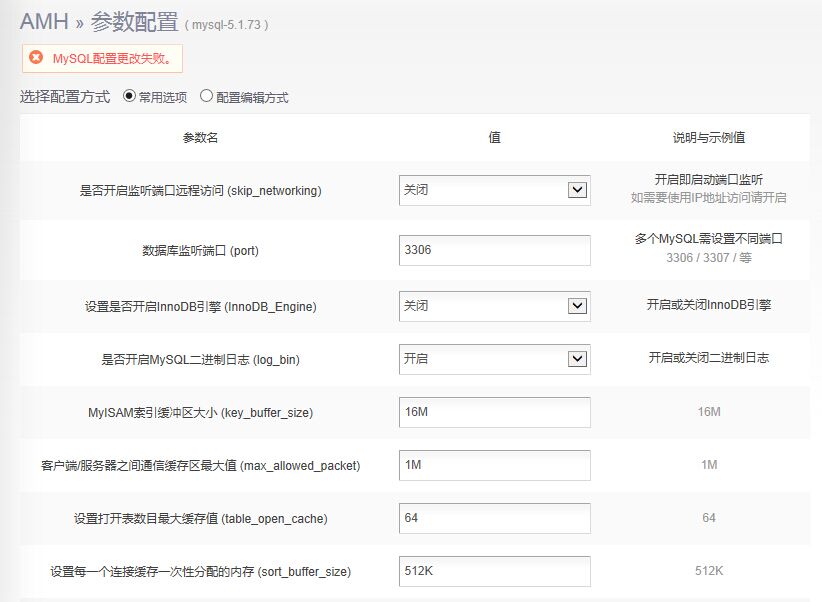Click the 参数配置 page heading
The width and height of the screenshot is (822, 602).
click(x=134, y=21)
